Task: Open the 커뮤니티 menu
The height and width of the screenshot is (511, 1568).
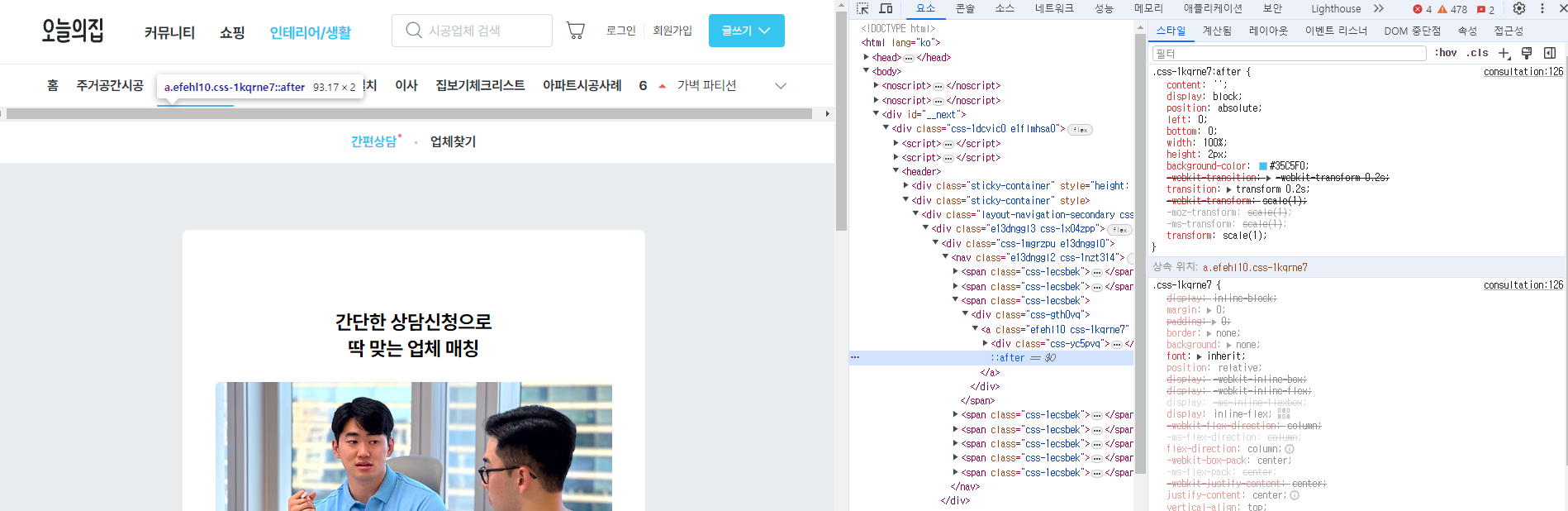Action: pyautogui.click(x=170, y=32)
